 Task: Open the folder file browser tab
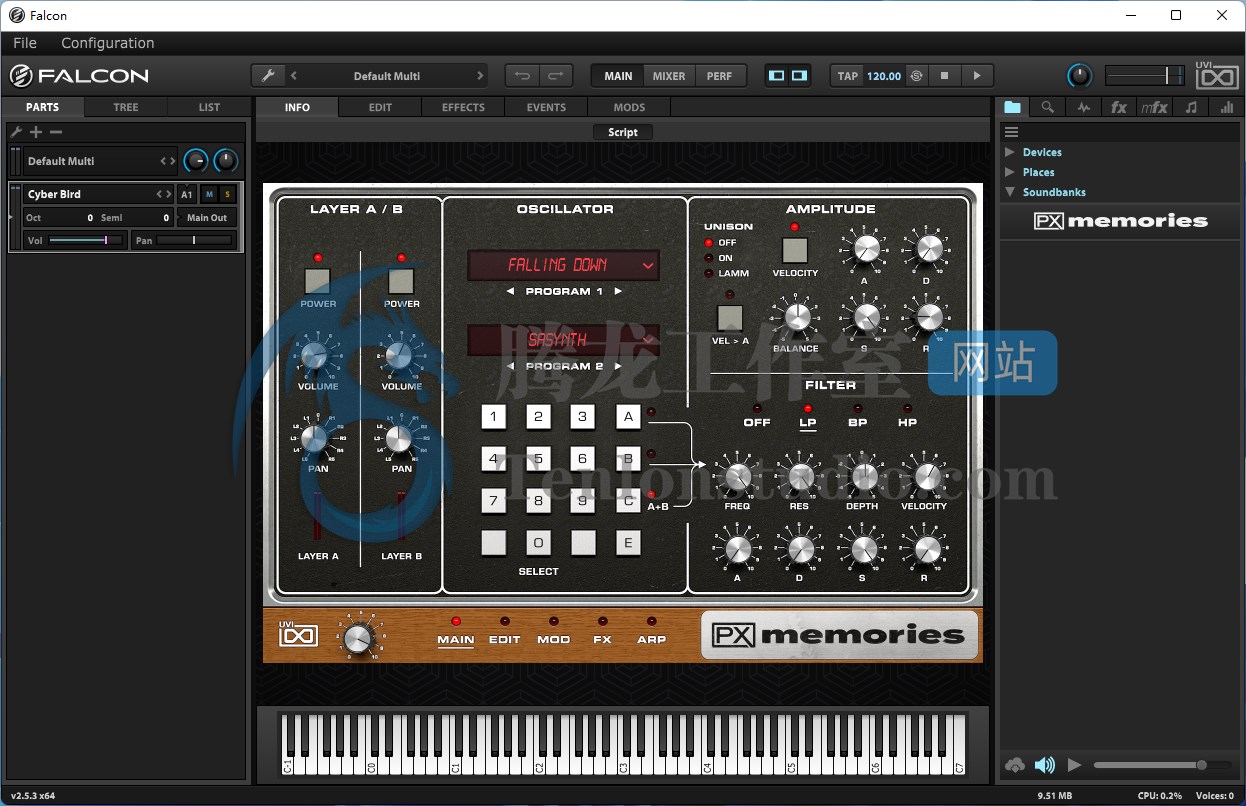(1013, 107)
